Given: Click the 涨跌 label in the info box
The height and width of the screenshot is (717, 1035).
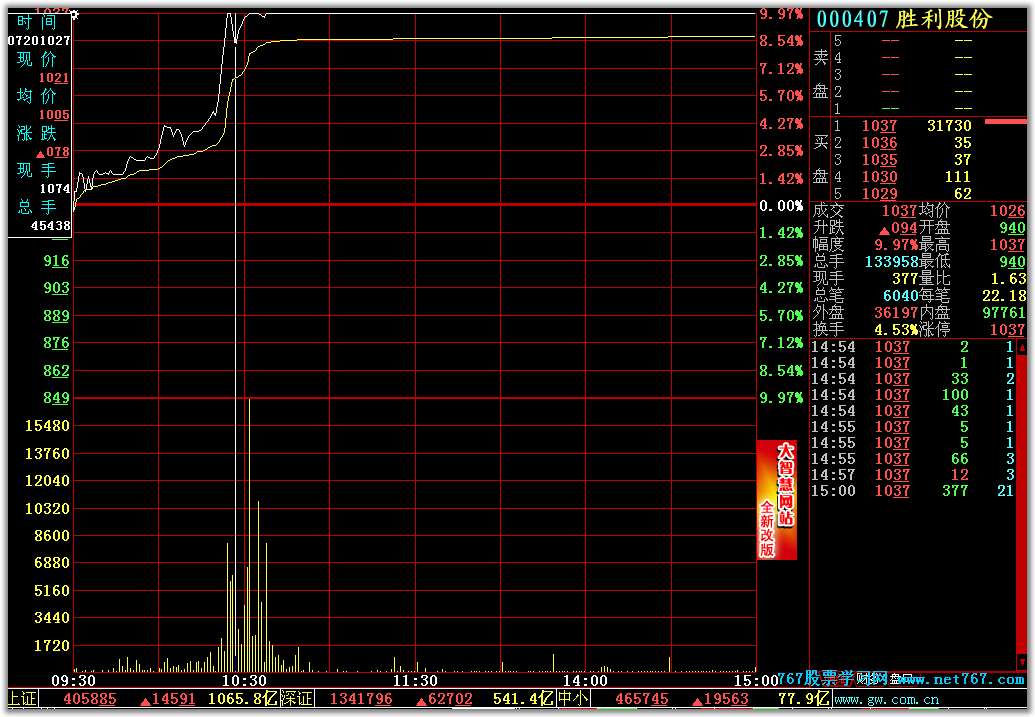Looking at the screenshot, I should (36, 133).
